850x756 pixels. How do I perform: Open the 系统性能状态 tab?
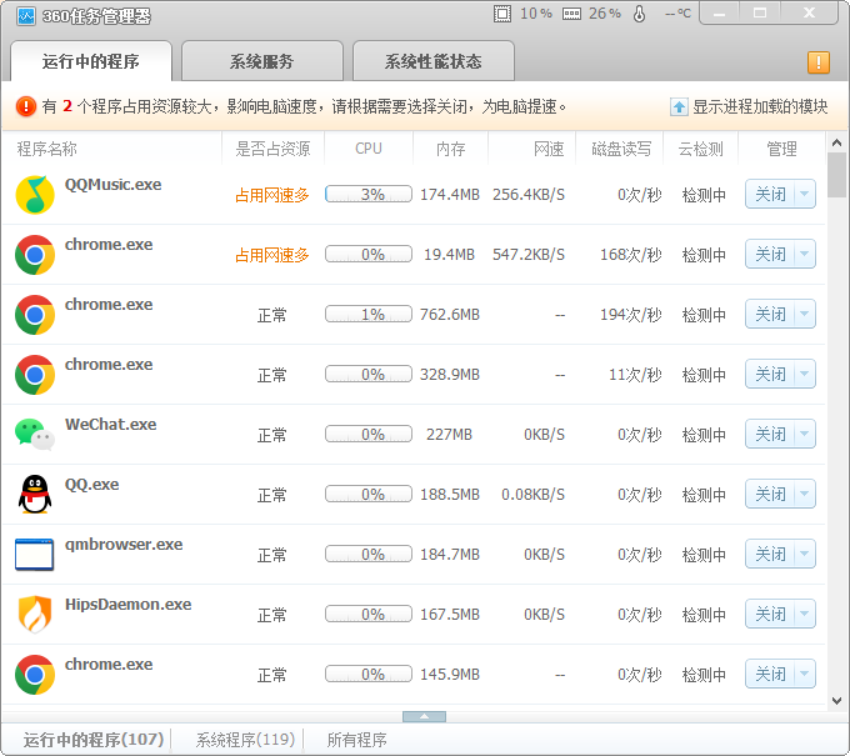pyautogui.click(x=433, y=62)
